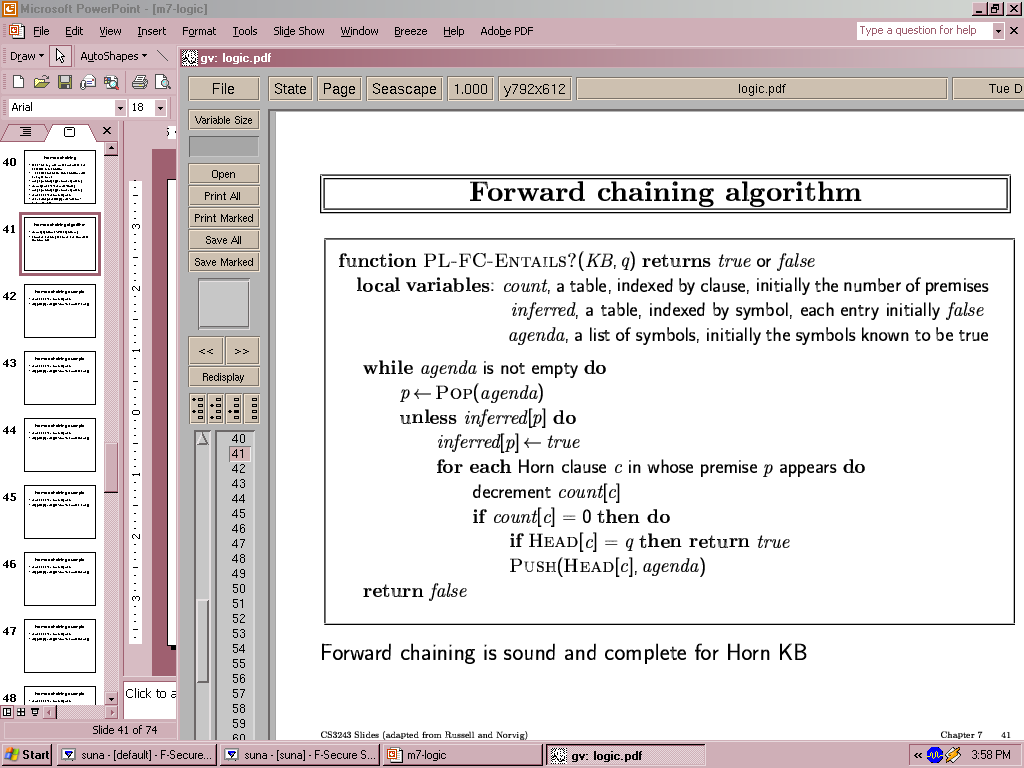
Task: Switch to Slide Sorter view icon
Action: (x=21, y=712)
